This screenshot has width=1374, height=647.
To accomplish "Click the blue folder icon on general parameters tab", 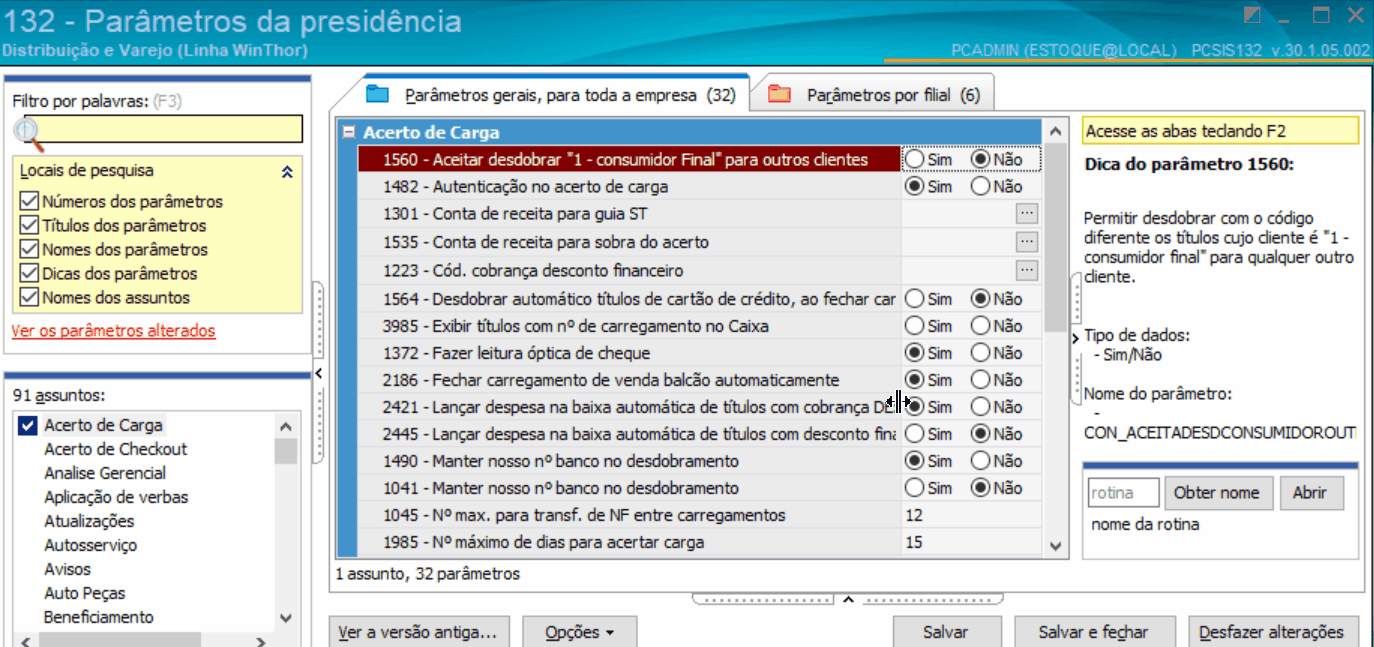I will pyautogui.click(x=377, y=95).
